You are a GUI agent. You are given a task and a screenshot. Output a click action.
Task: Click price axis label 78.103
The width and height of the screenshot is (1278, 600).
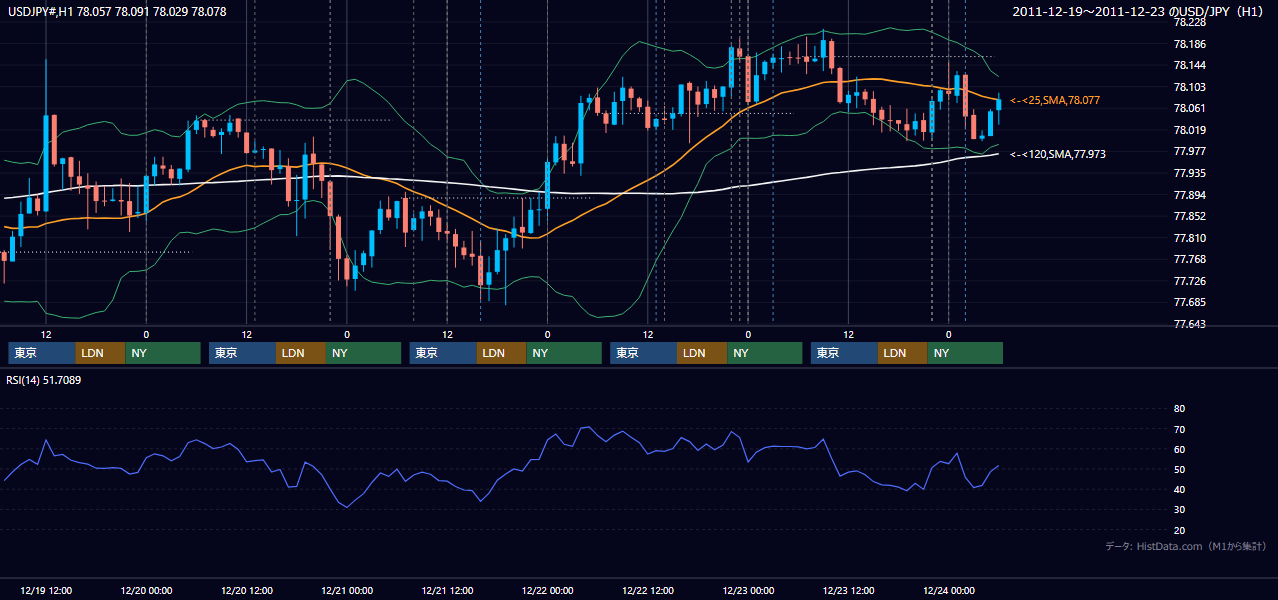[1189, 87]
